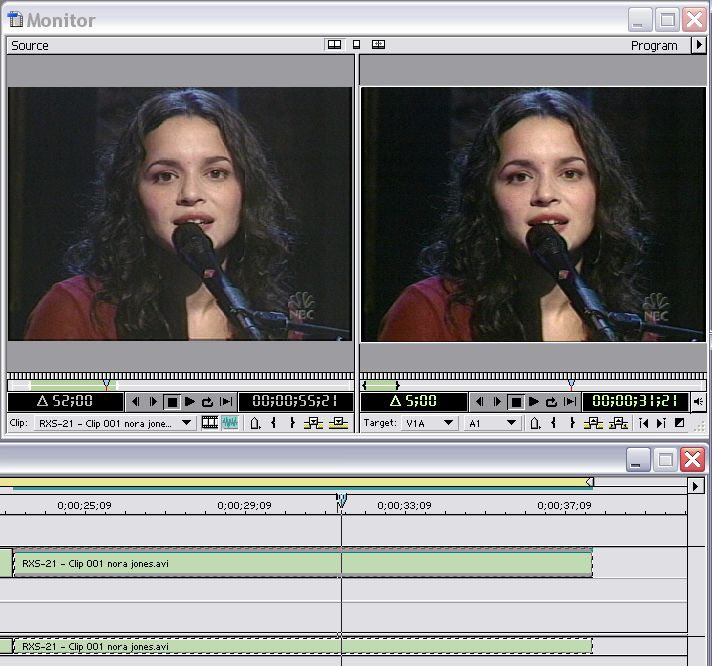Click work area bar end handle
Screen dimensions: 712x666
[x=589, y=482]
